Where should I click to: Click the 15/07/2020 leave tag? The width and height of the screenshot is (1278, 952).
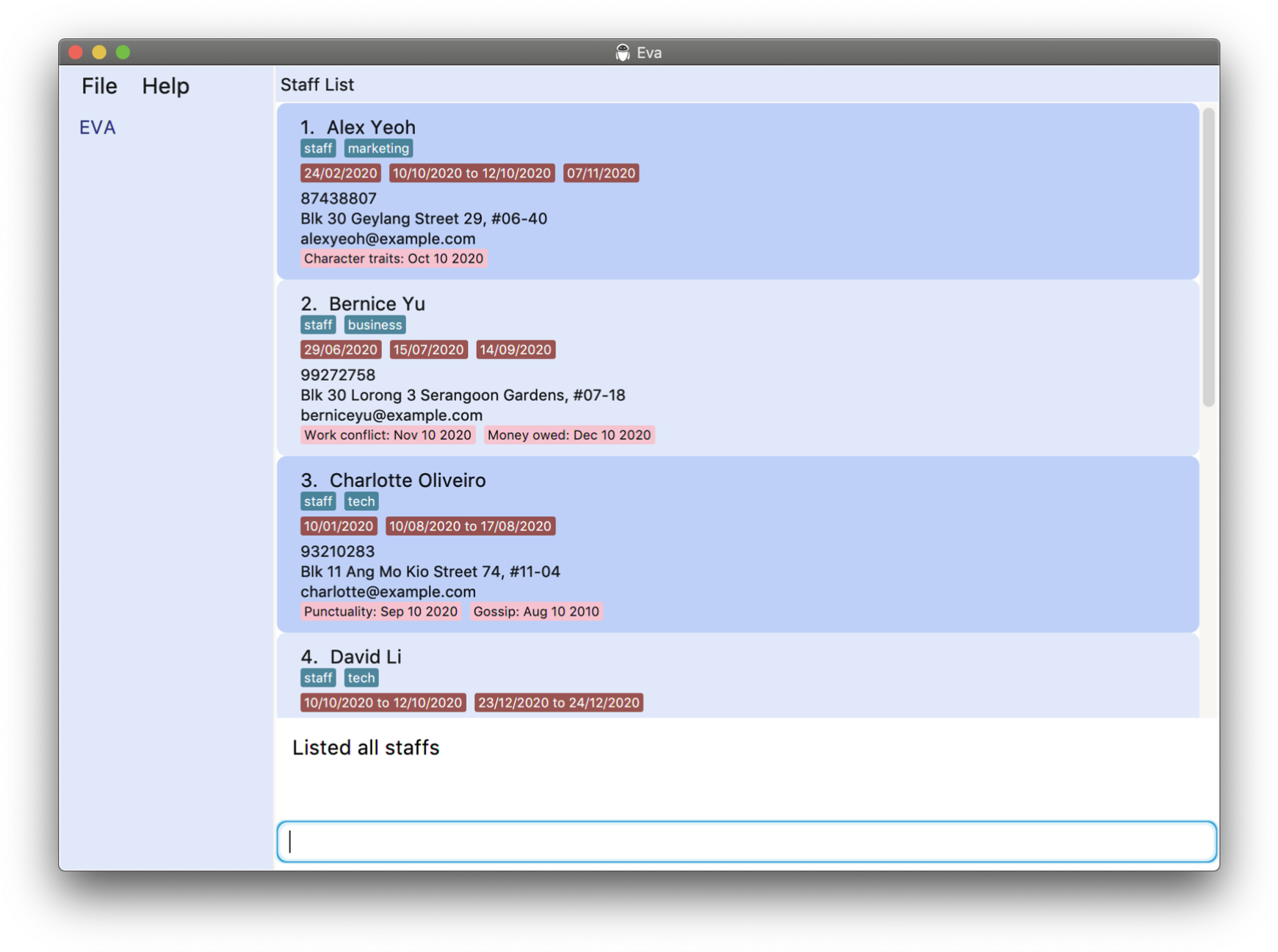(428, 350)
